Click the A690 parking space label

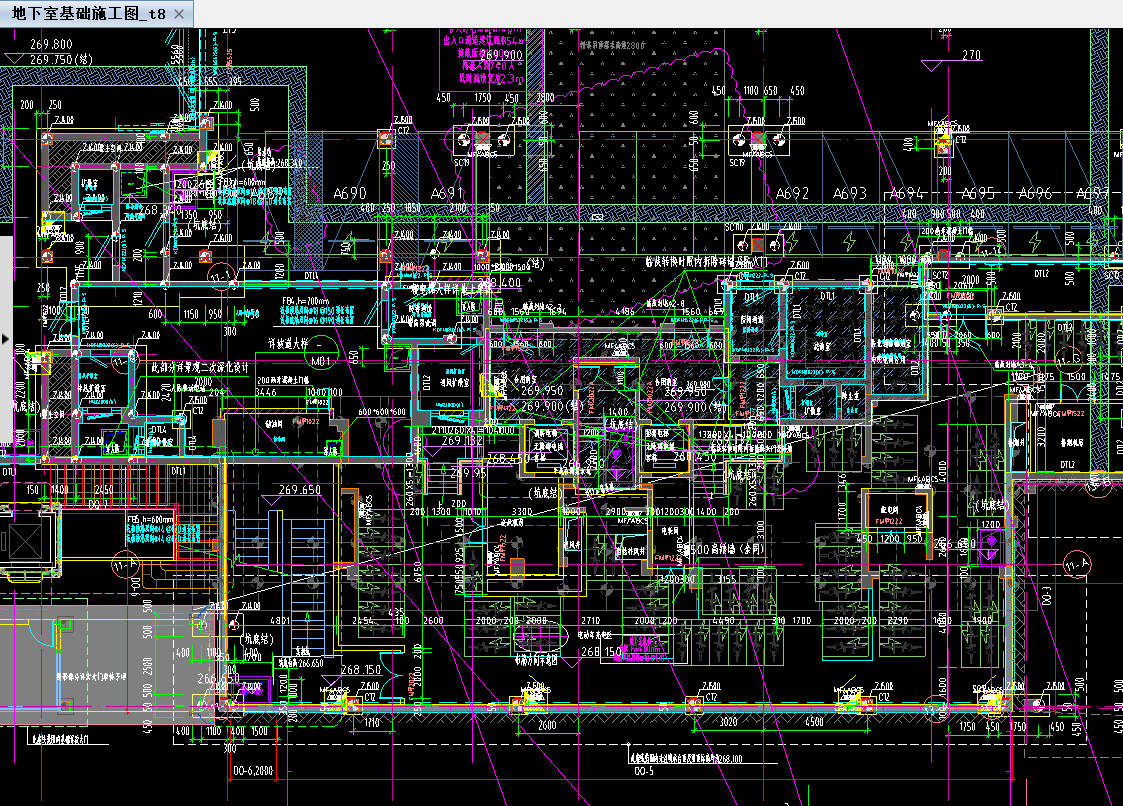click(350, 194)
